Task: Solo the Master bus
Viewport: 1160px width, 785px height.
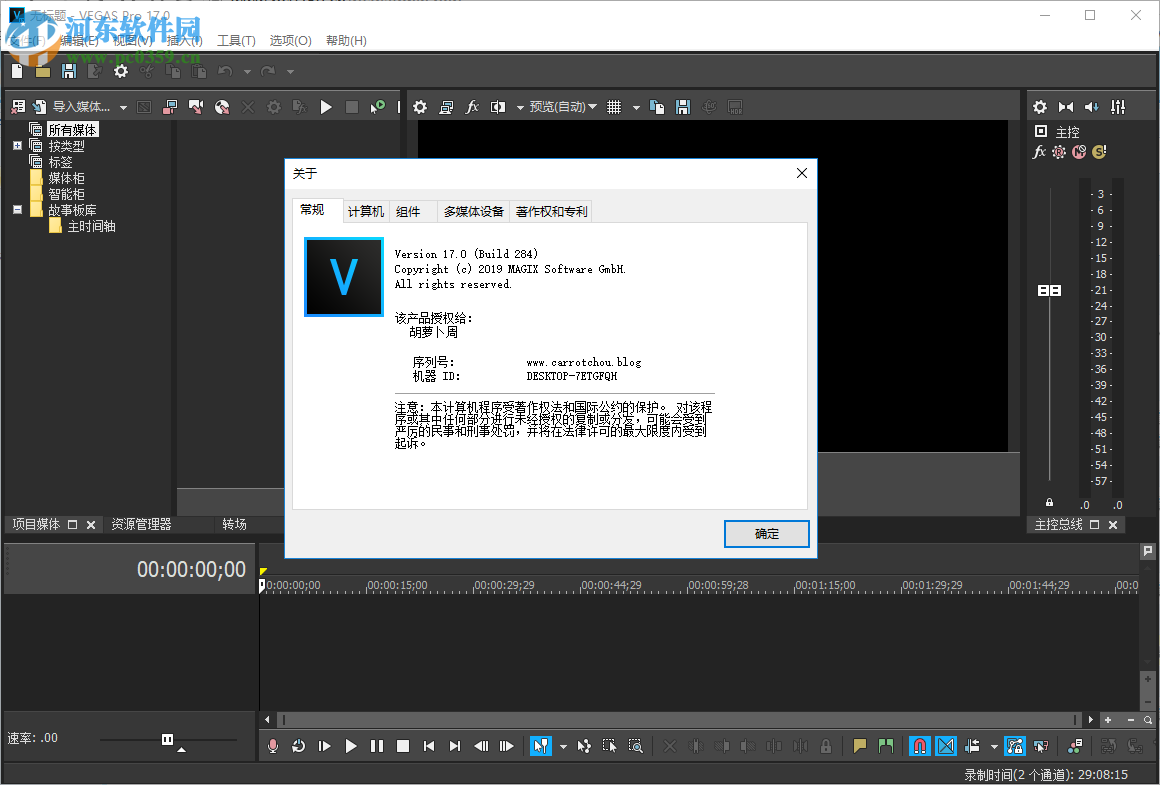Action: click(1098, 152)
